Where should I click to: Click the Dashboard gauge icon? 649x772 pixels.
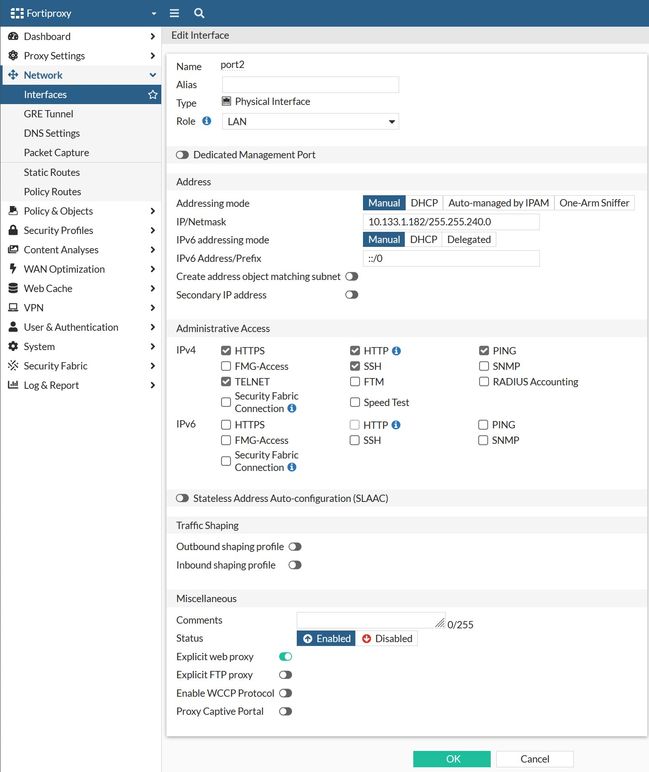coord(13,36)
